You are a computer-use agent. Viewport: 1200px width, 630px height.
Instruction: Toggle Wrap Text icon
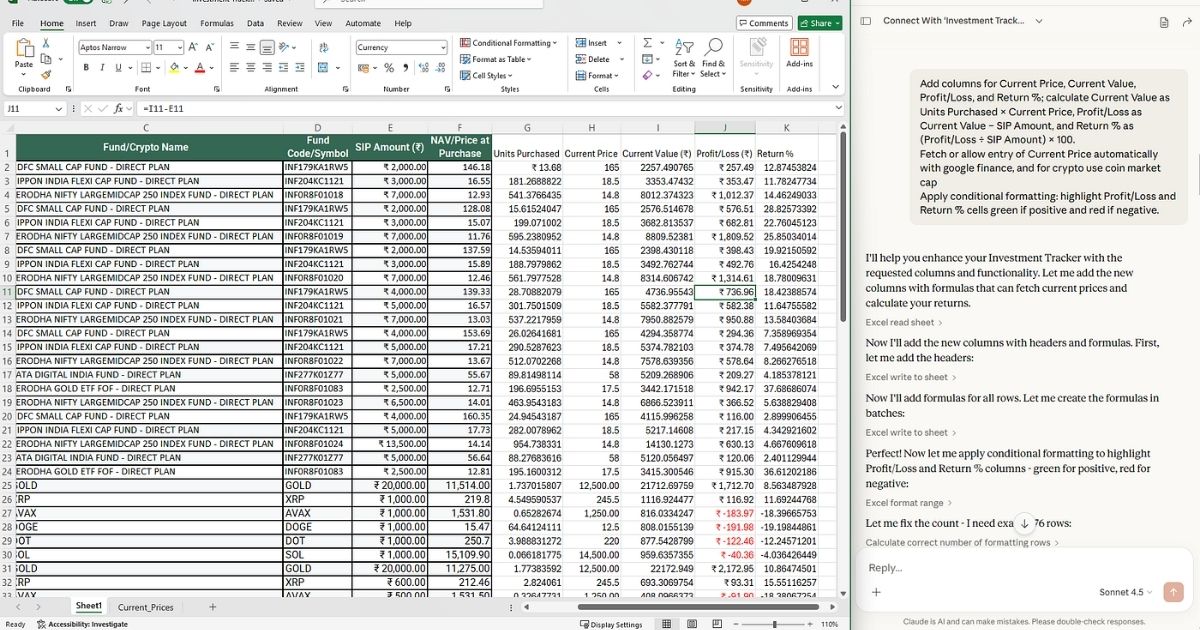point(323,47)
